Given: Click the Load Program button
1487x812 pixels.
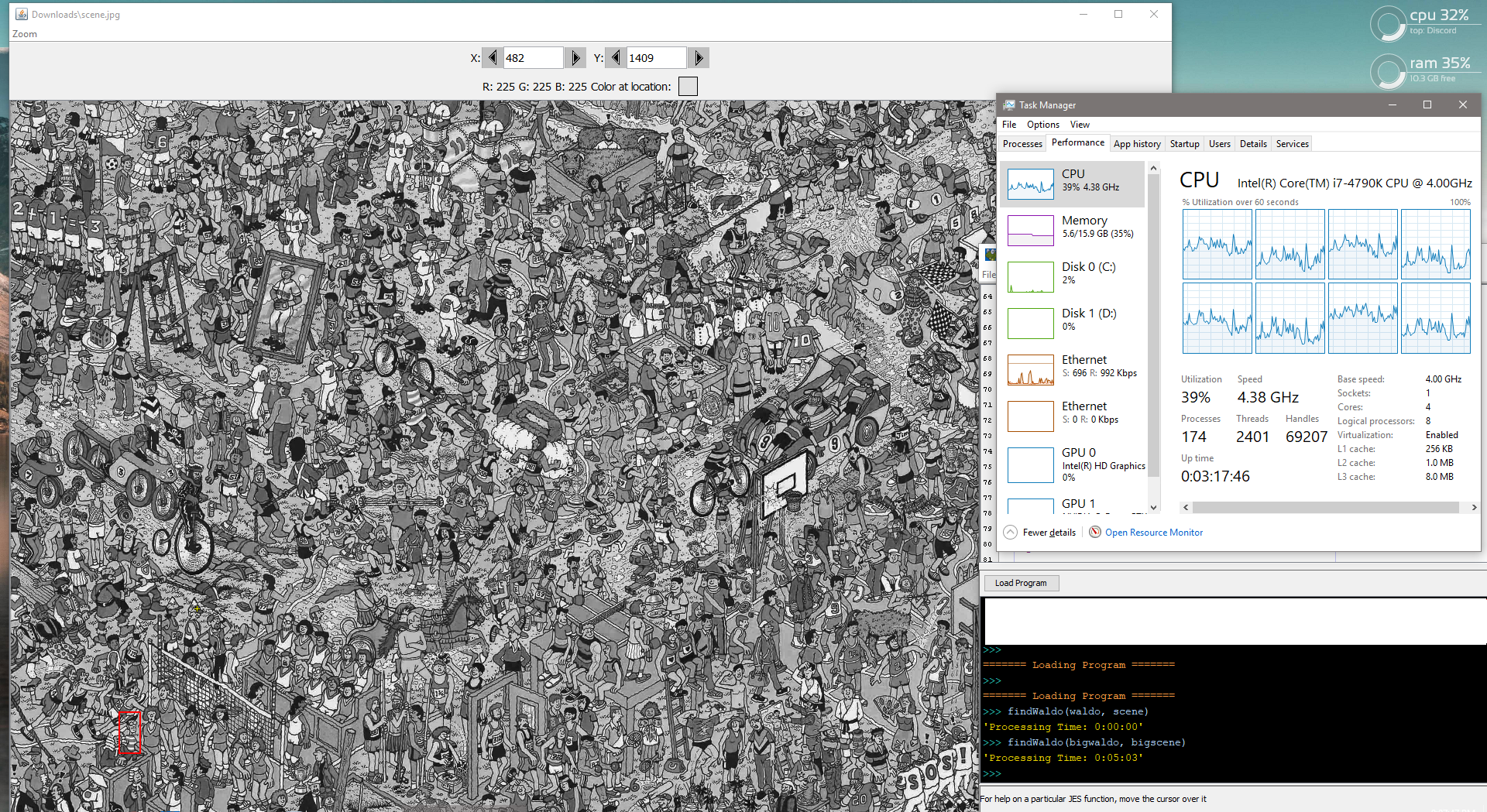Looking at the screenshot, I should pyautogui.click(x=1020, y=583).
